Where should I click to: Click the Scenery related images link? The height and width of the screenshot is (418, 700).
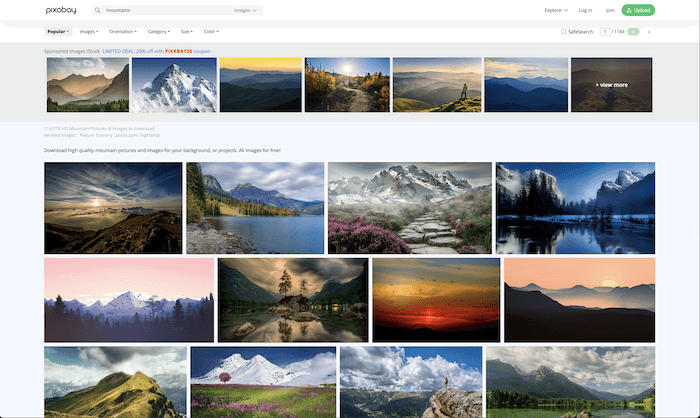[104, 135]
